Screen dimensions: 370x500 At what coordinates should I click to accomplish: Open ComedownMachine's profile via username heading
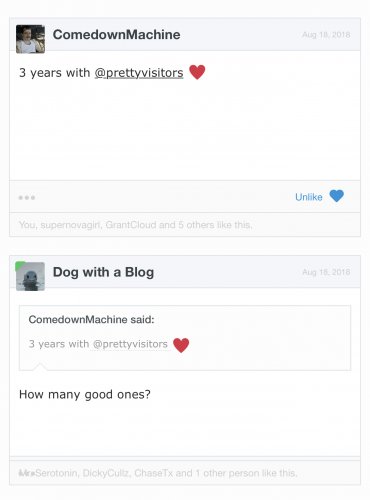(x=116, y=35)
